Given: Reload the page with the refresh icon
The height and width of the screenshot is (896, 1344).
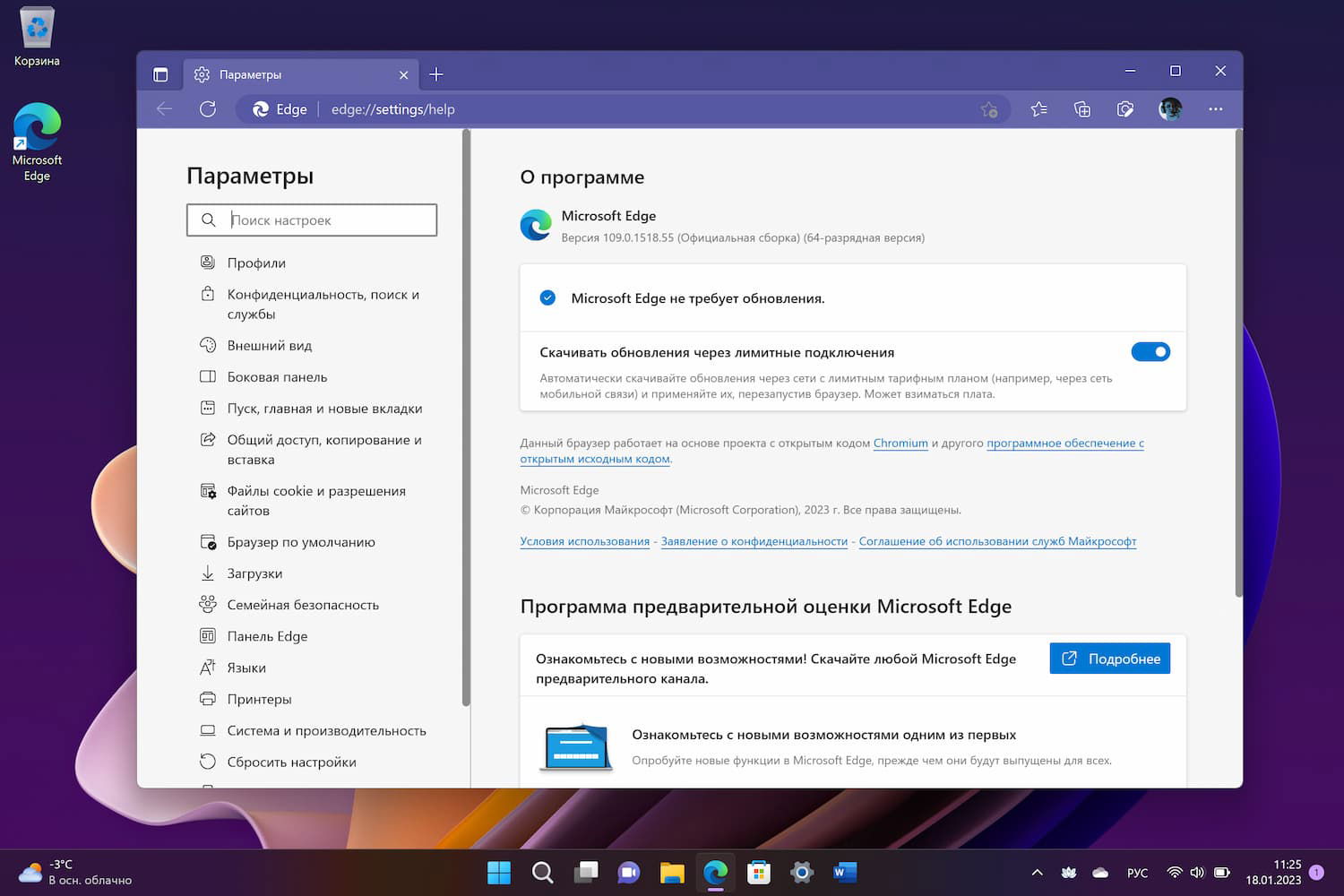Looking at the screenshot, I should click(x=208, y=109).
